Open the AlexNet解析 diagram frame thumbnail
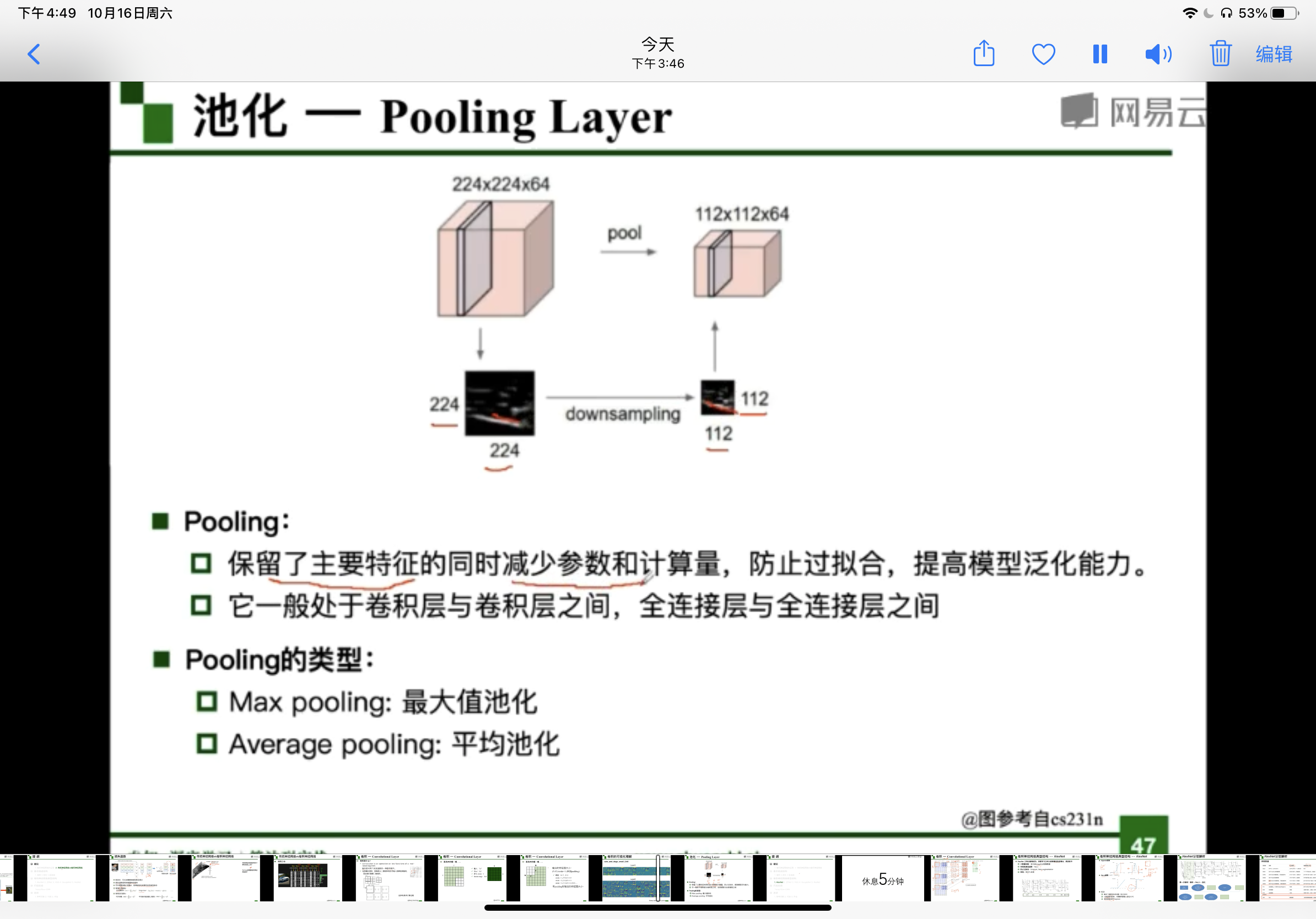The height and width of the screenshot is (919, 1316). (x=1211, y=877)
